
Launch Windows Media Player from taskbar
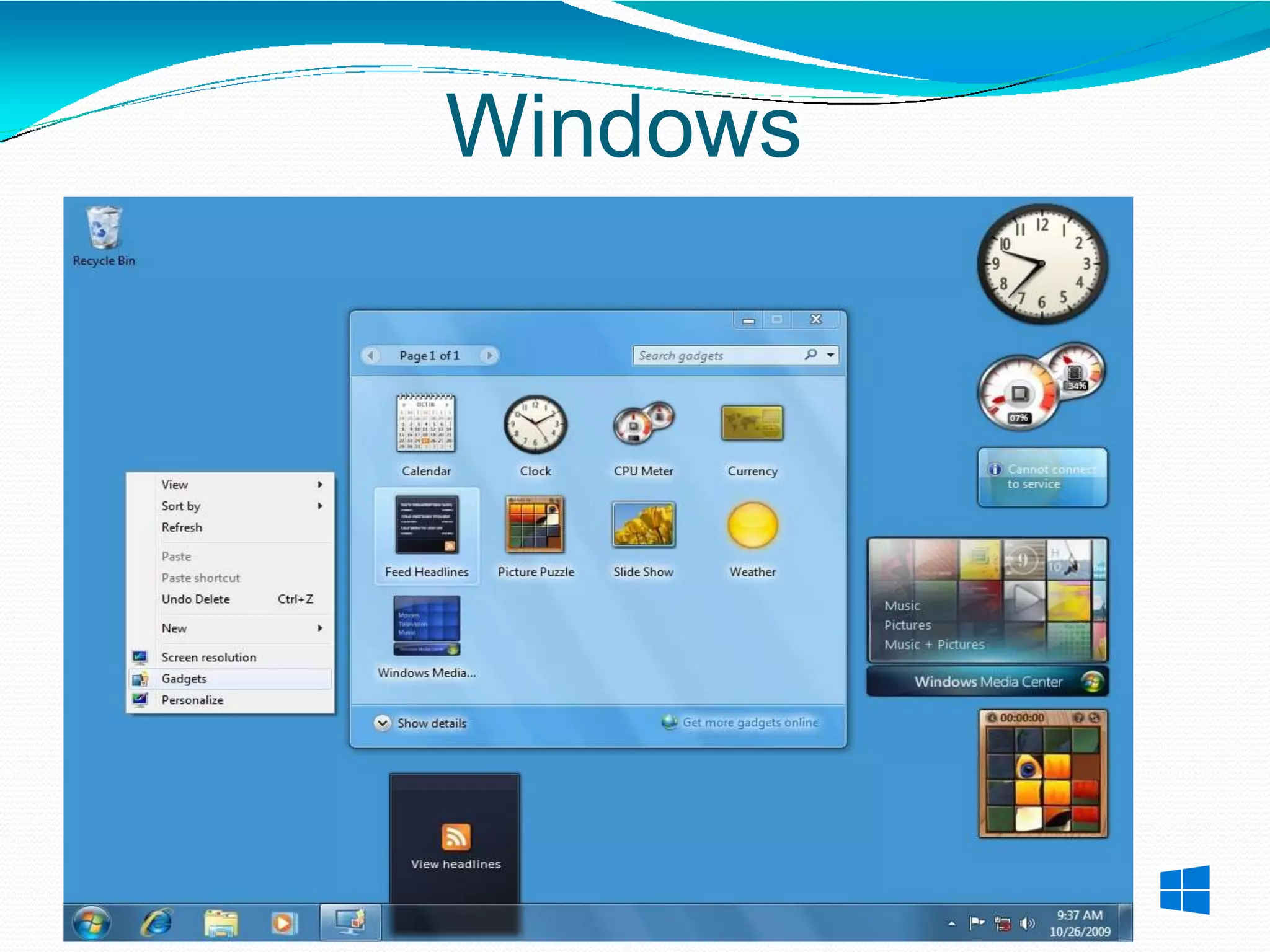[x=283, y=923]
